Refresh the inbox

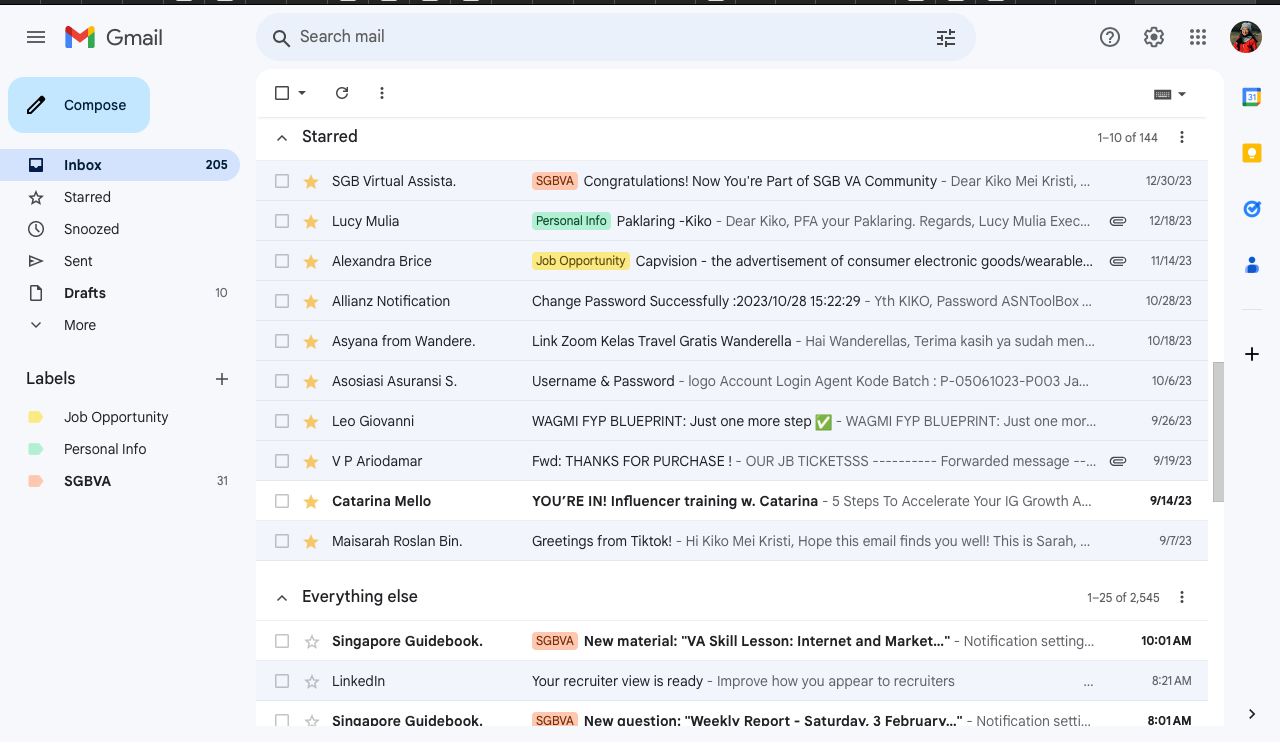[342, 93]
